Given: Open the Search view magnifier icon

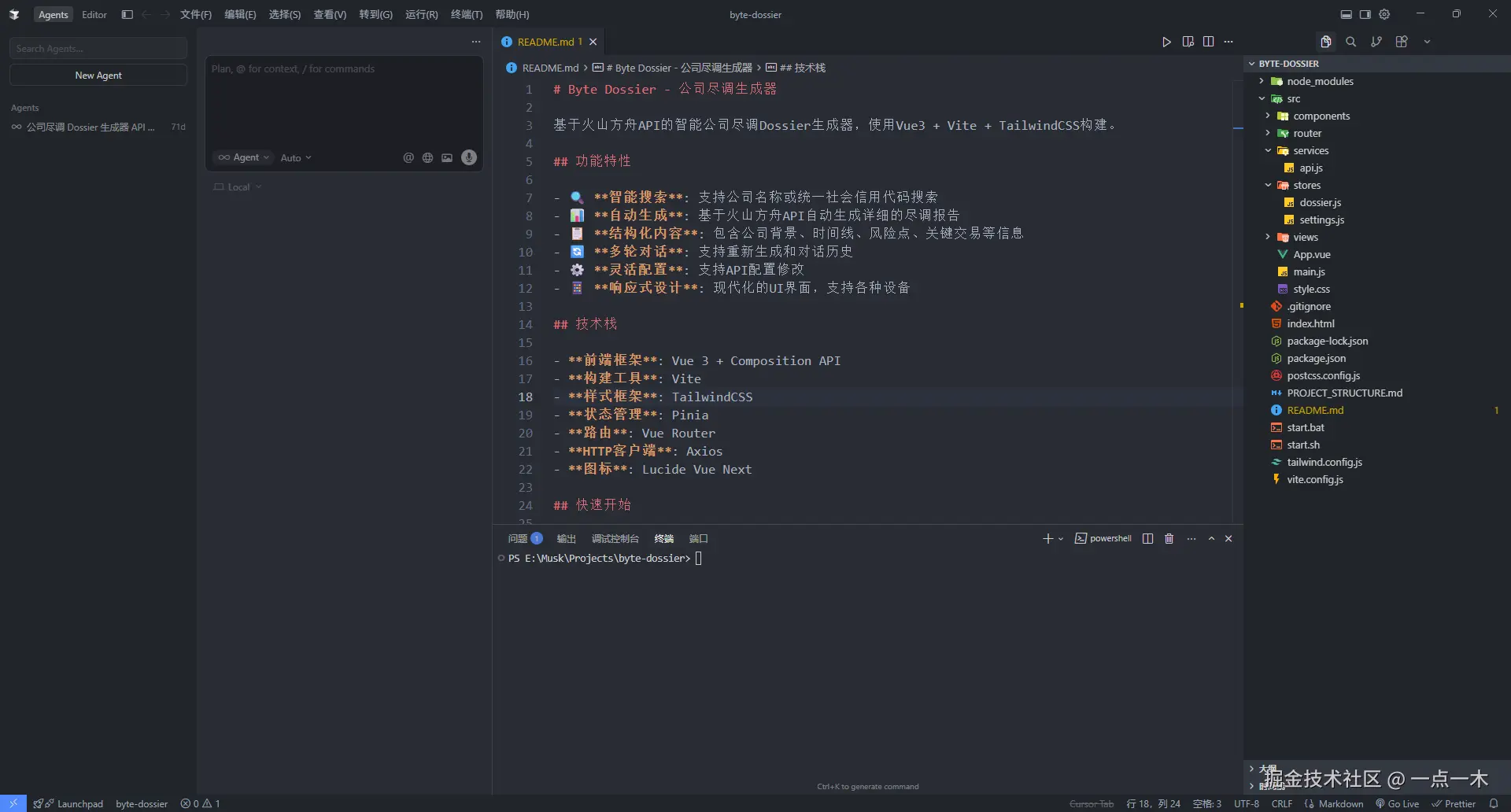Looking at the screenshot, I should [x=1351, y=42].
